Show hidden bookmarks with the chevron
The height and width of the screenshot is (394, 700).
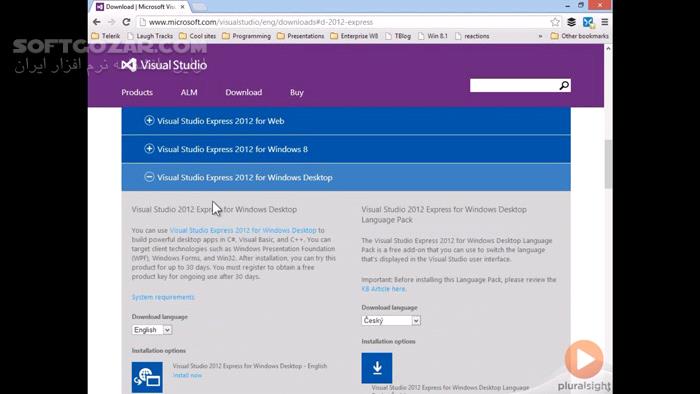541,36
